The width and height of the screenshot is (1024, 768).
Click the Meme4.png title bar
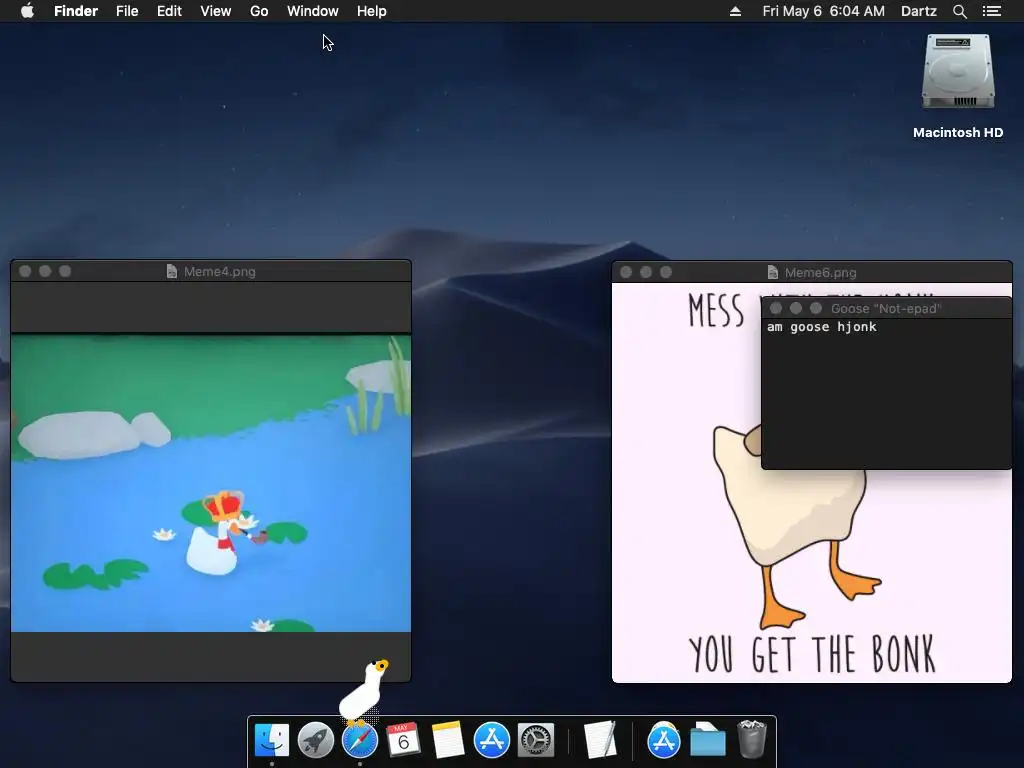[x=211, y=271]
